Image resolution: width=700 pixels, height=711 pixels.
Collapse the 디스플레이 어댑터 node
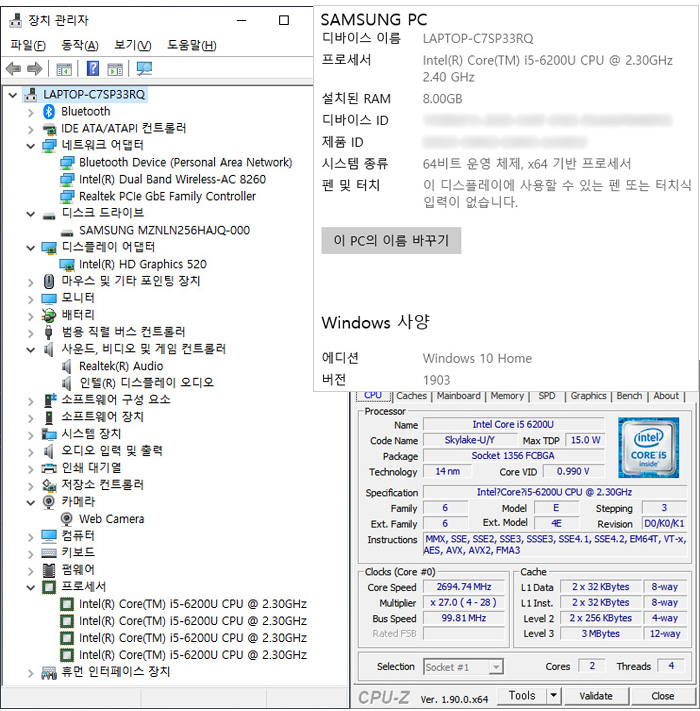coord(30,248)
